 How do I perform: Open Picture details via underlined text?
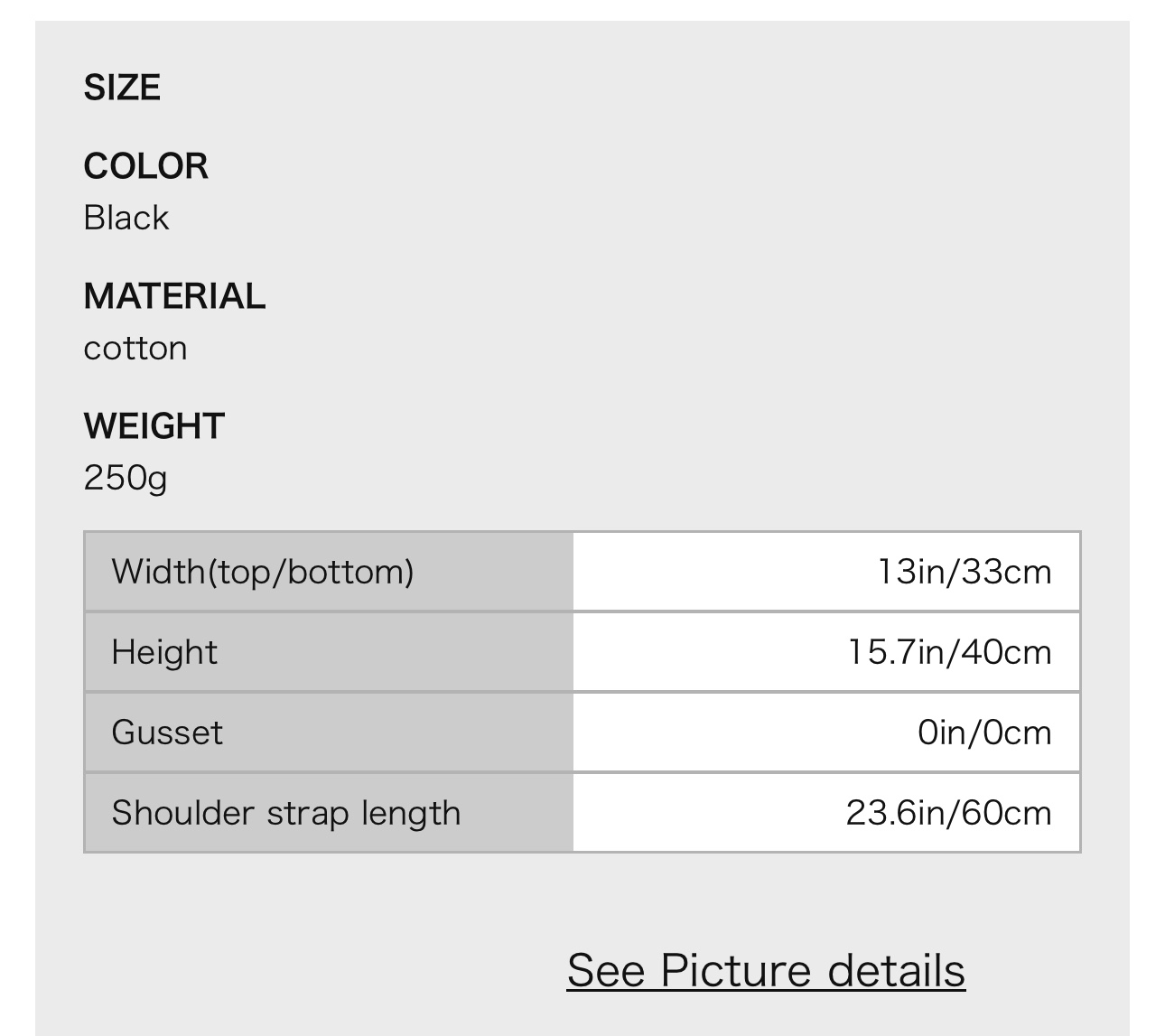click(x=766, y=971)
